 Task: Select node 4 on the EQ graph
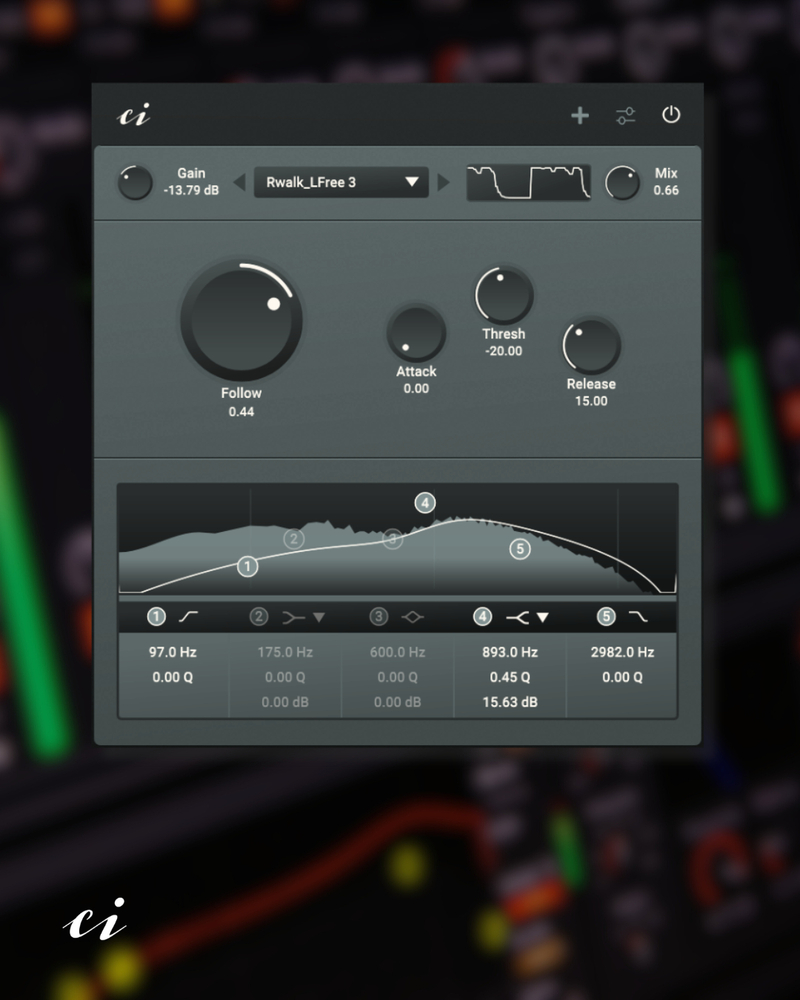[425, 503]
